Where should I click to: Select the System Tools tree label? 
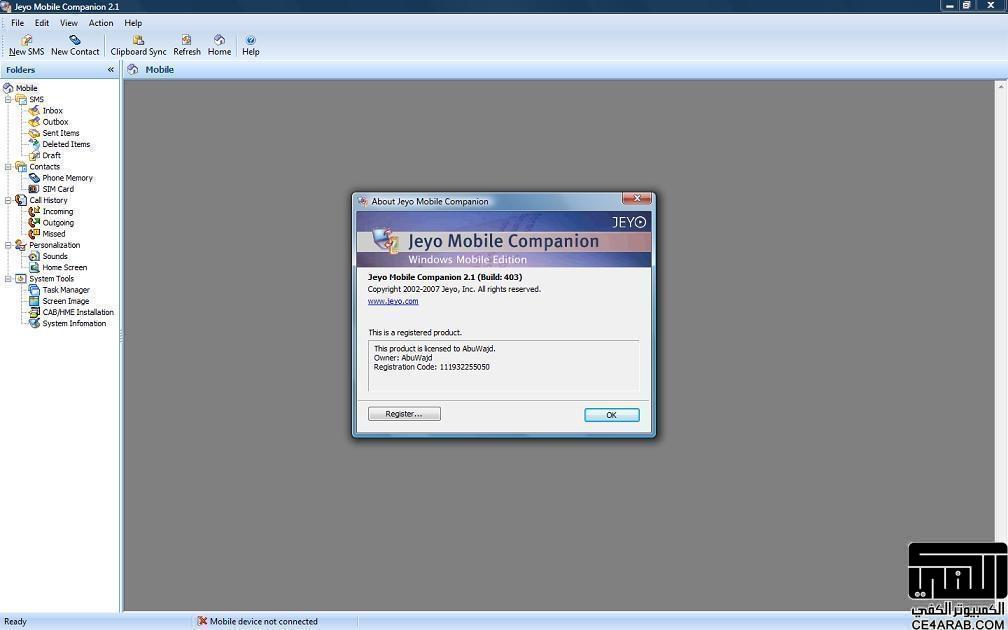coord(51,279)
